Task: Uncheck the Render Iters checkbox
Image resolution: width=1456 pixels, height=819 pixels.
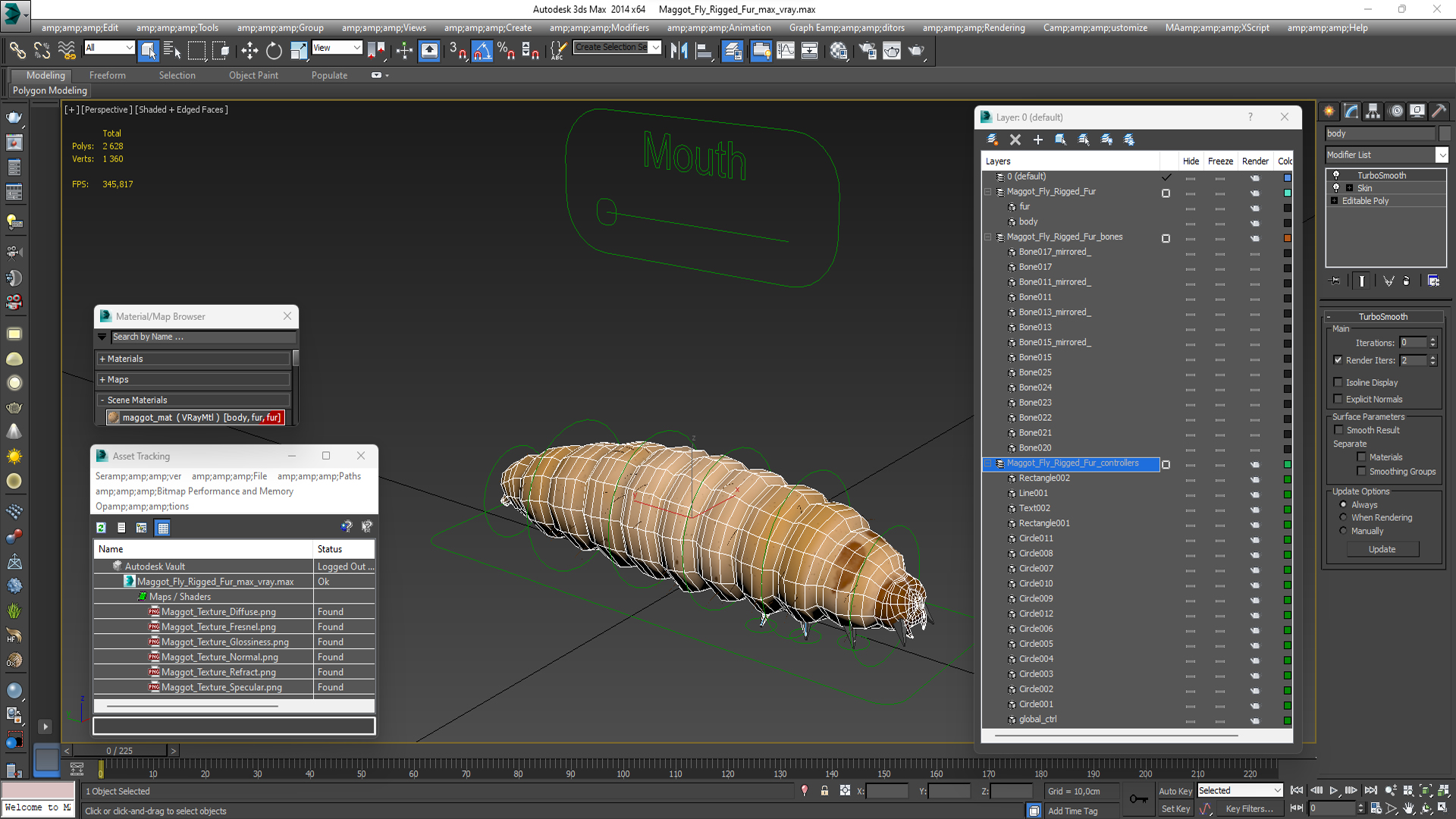Action: (x=1338, y=360)
